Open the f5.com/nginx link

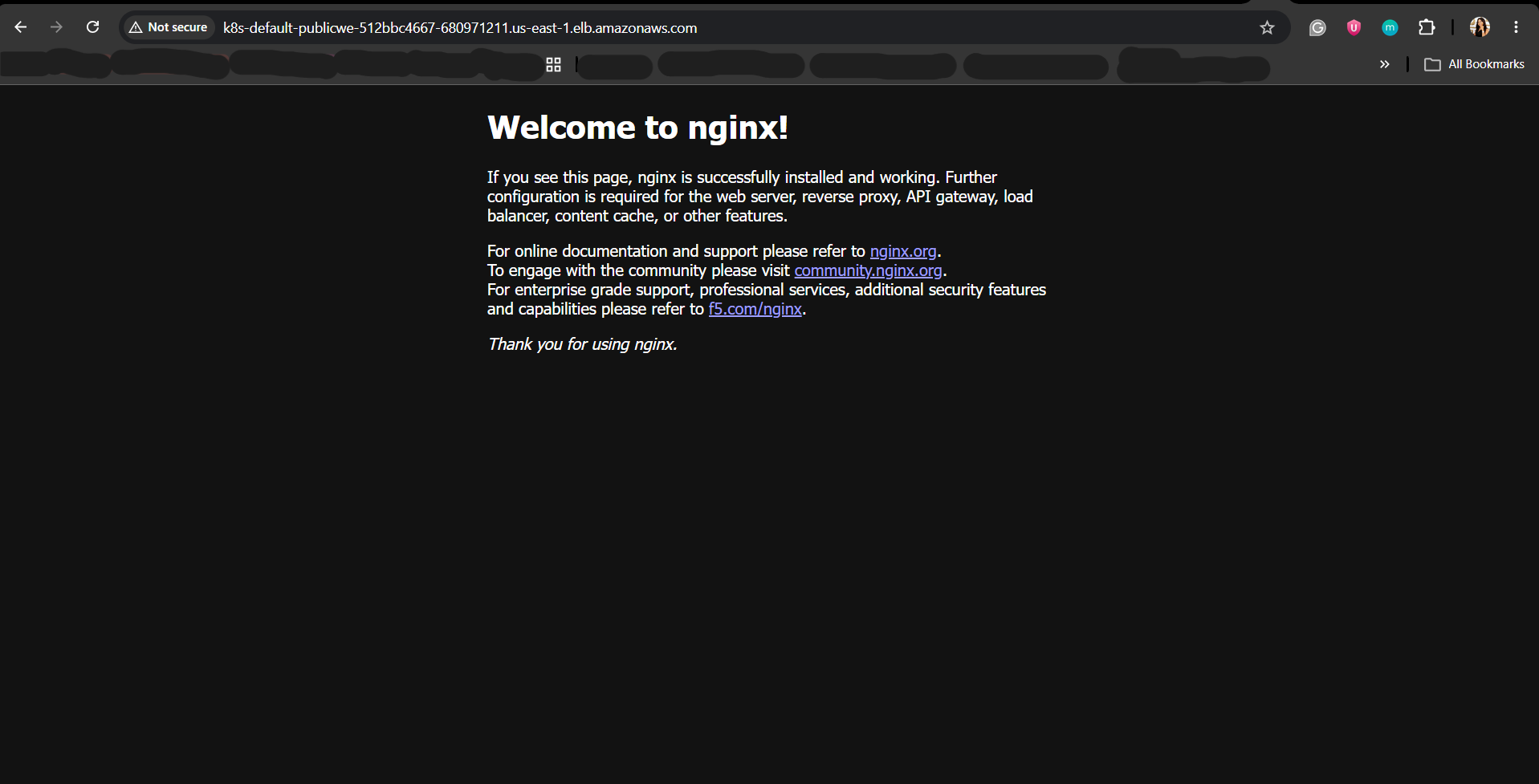[755, 309]
